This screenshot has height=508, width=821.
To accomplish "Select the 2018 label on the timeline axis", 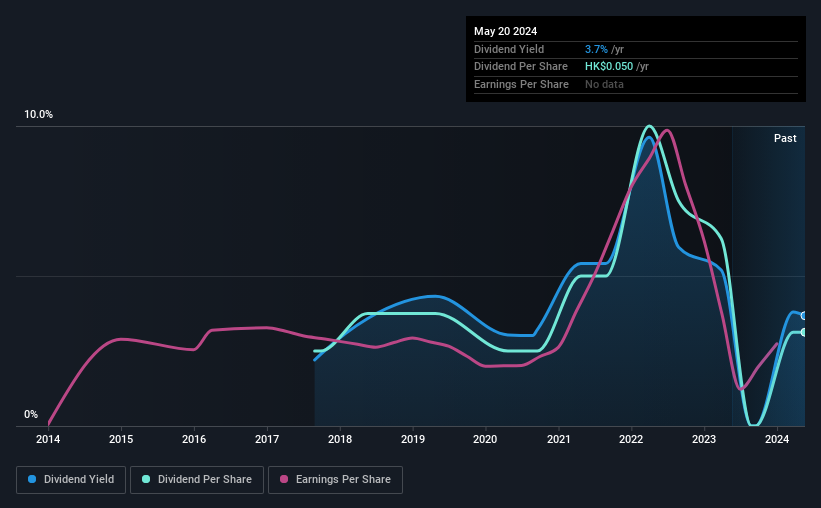I will pyautogui.click(x=340, y=439).
